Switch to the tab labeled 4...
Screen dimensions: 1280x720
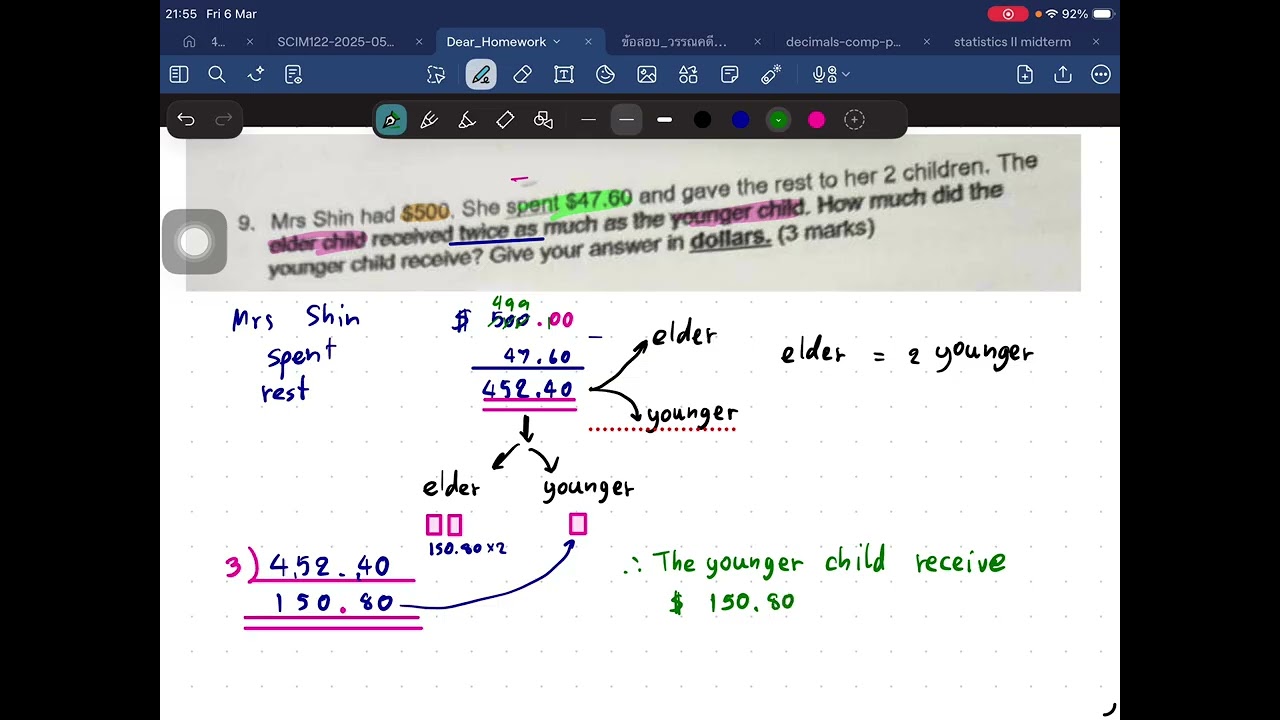[218, 42]
